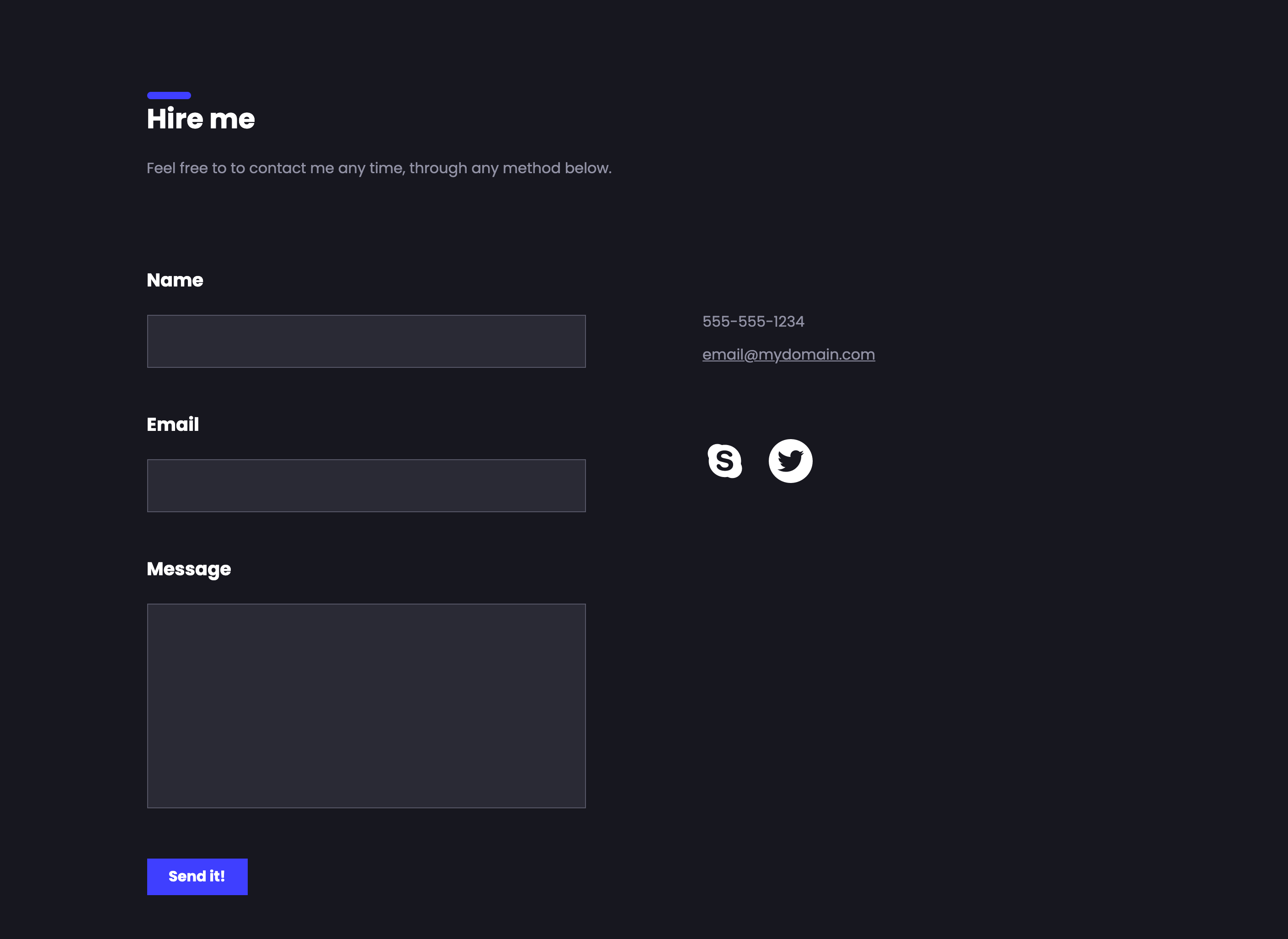Viewport: 1288px width, 939px height.
Task: Open the email@mydomain.com link
Action: coord(789,354)
